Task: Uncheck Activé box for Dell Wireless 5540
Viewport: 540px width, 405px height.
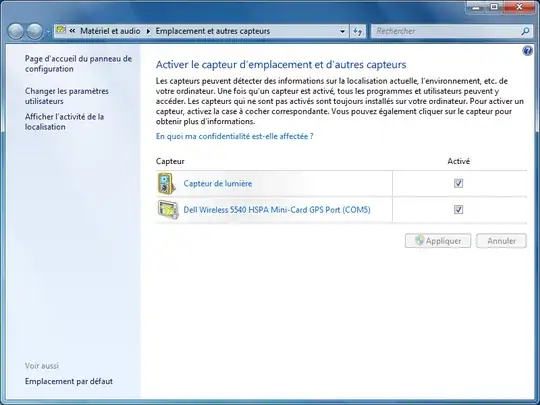Action: (x=458, y=209)
